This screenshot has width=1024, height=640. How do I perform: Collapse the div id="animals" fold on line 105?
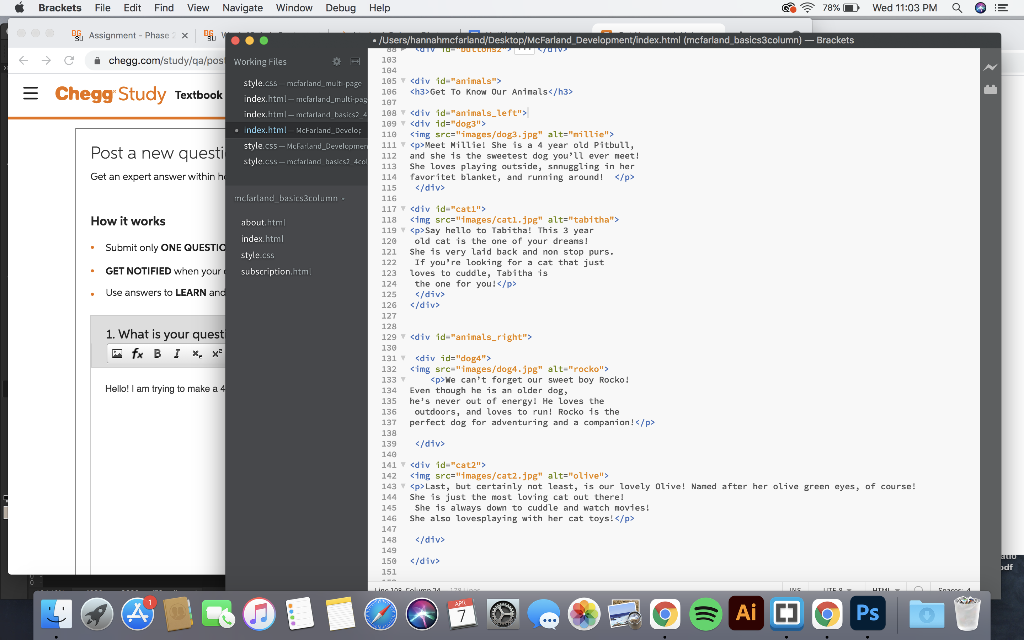(x=404, y=81)
